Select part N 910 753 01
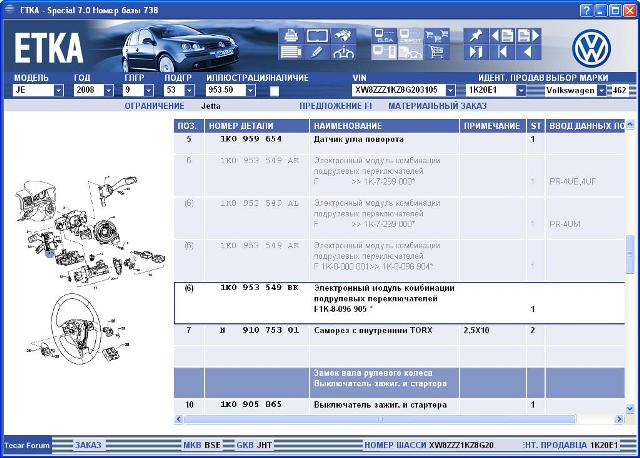Viewport: 640px width, 458px height. (260, 330)
